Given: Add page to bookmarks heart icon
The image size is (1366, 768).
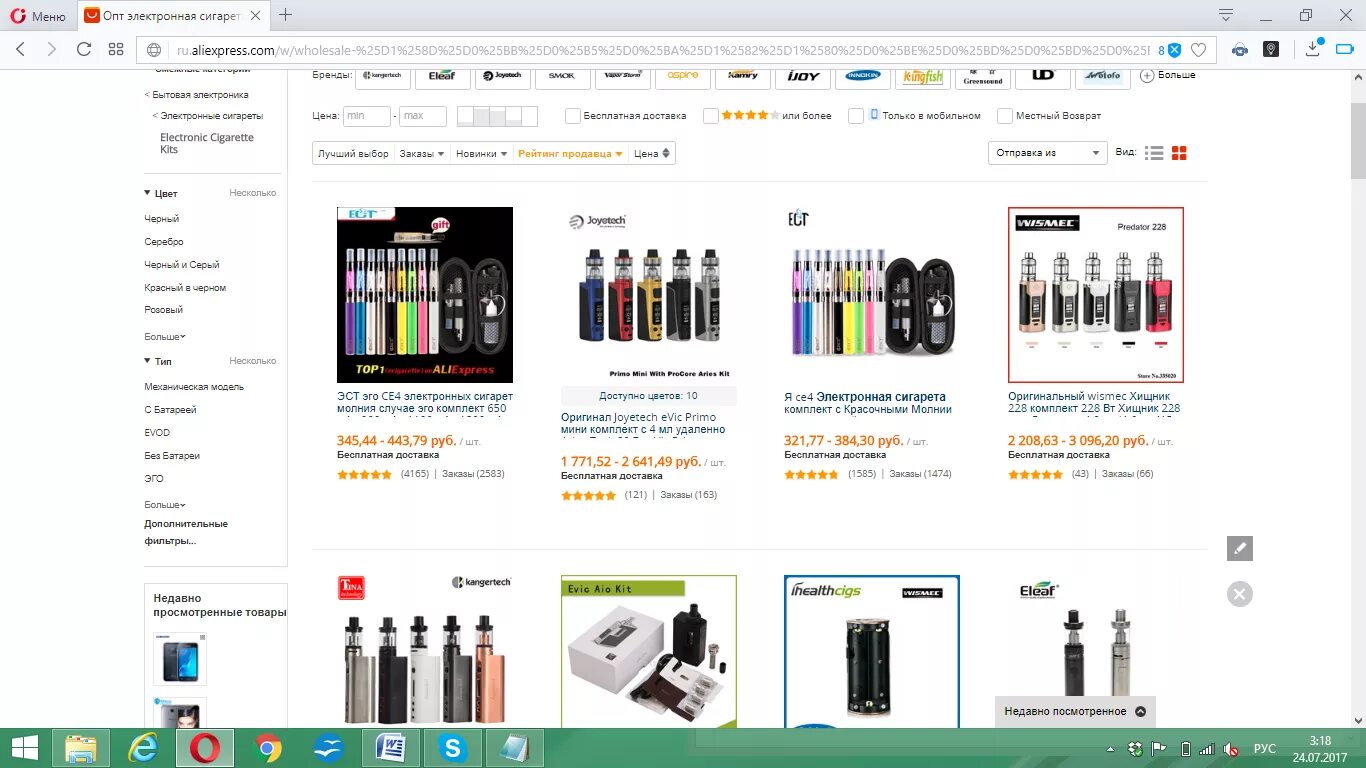Looking at the screenshot, I should 1198,49.
